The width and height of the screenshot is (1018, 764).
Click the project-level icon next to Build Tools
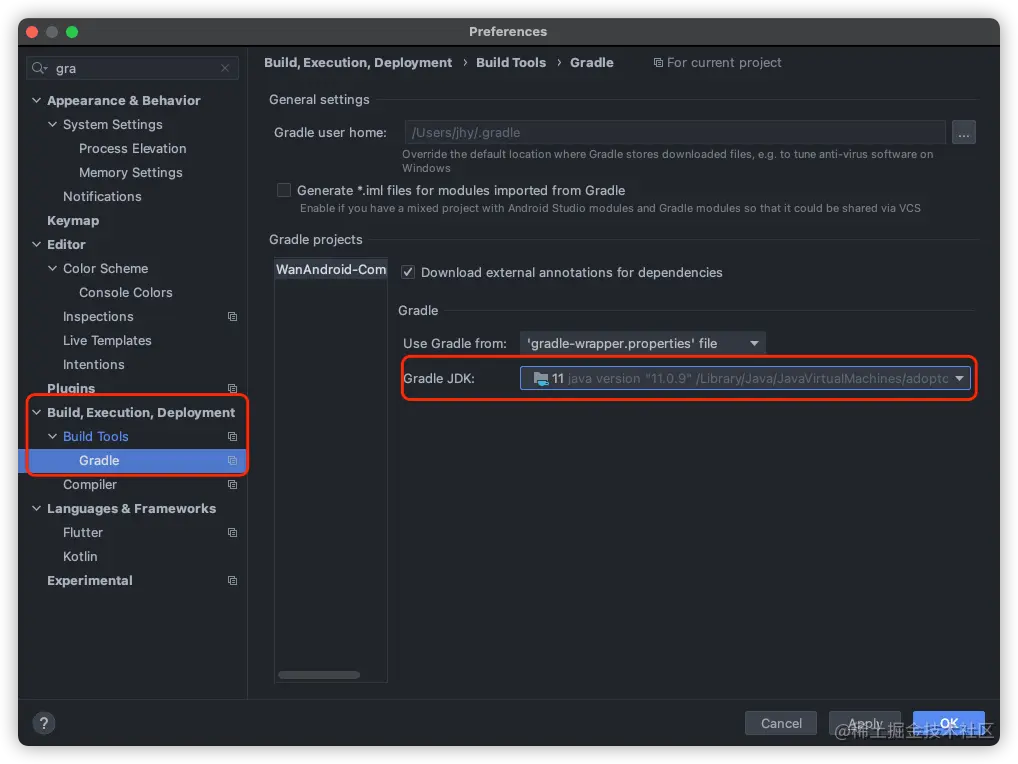pyautogui.click(x=232, y=436)
